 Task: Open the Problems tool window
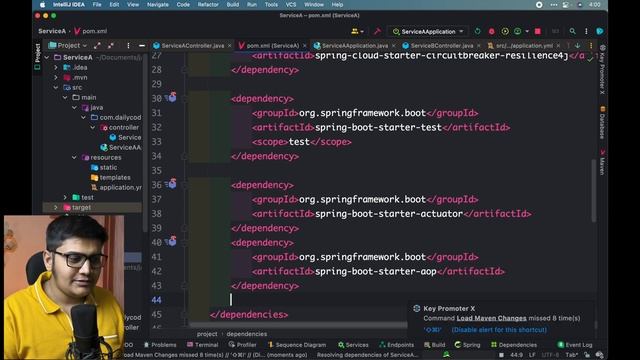point(160,345)
